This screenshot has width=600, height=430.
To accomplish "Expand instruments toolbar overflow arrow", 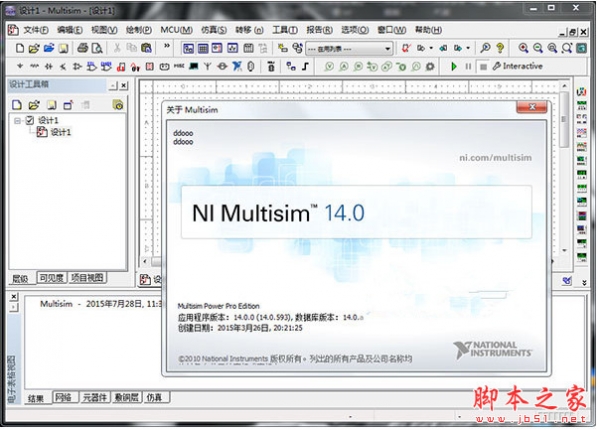I will click(584, 282).
